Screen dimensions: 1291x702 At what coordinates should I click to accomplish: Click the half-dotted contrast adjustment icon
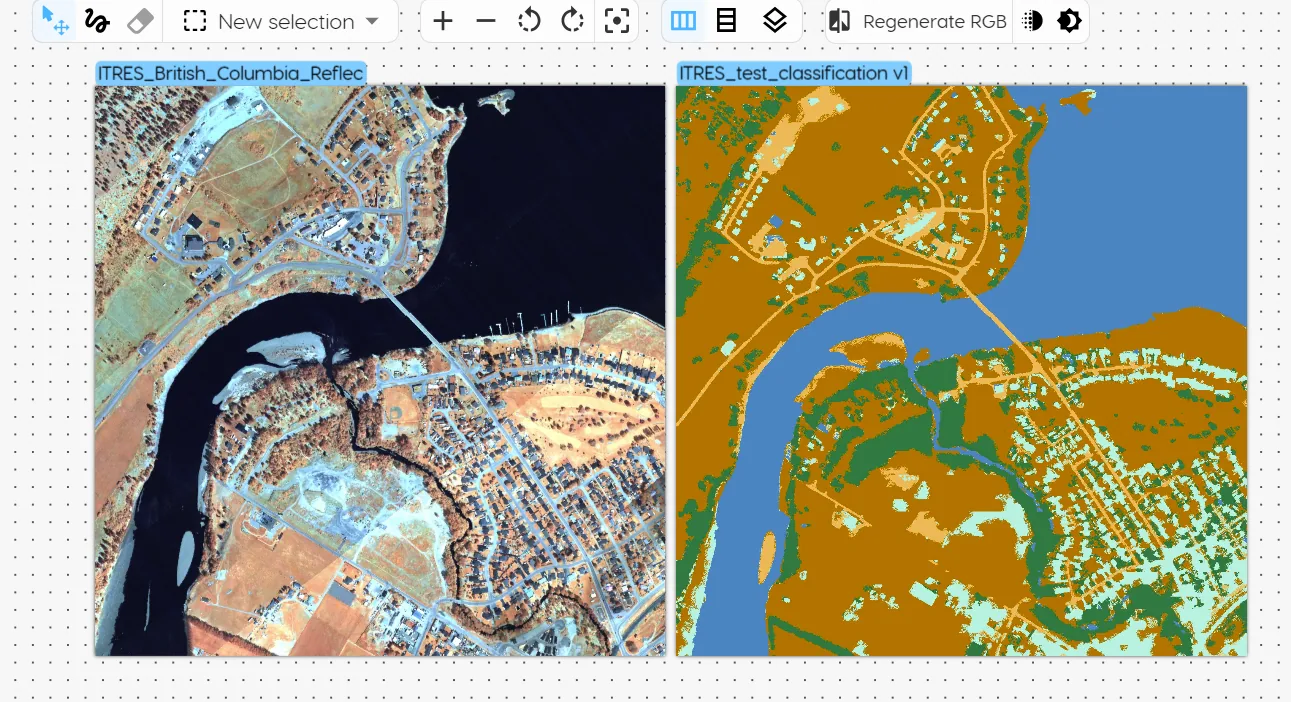[1033, 21]
